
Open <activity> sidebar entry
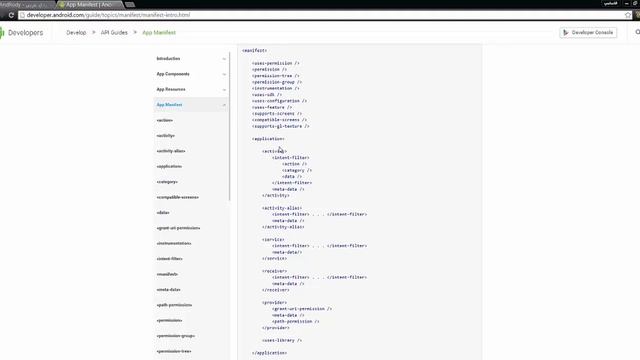click(165, 136)
